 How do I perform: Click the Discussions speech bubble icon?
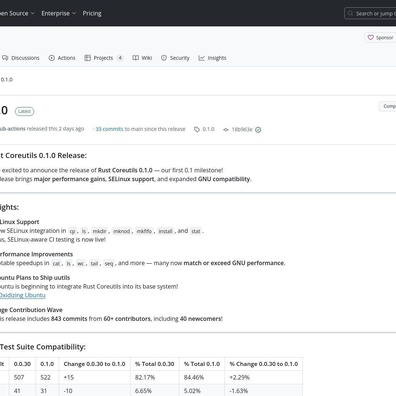5,58
